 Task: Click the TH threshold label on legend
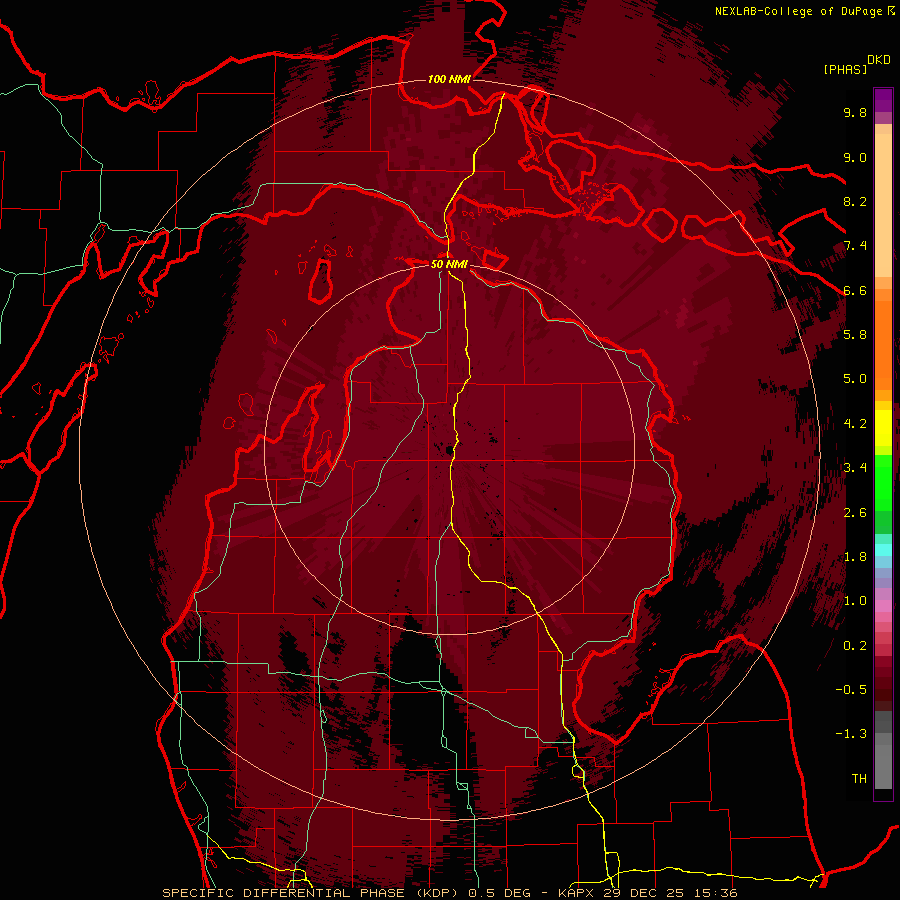click(x=859, y=779)
